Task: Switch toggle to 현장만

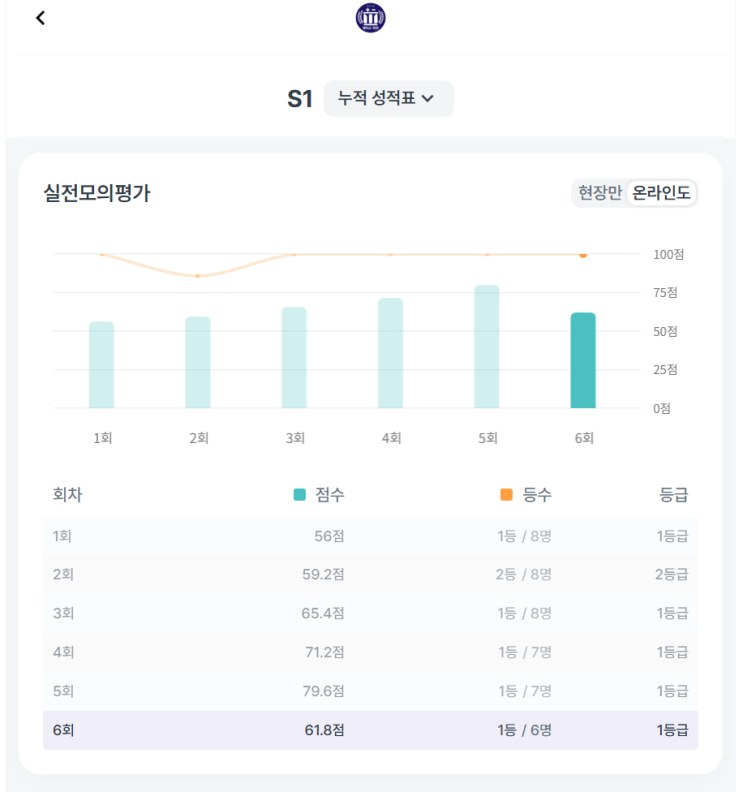Action: [x=599, y=193]
